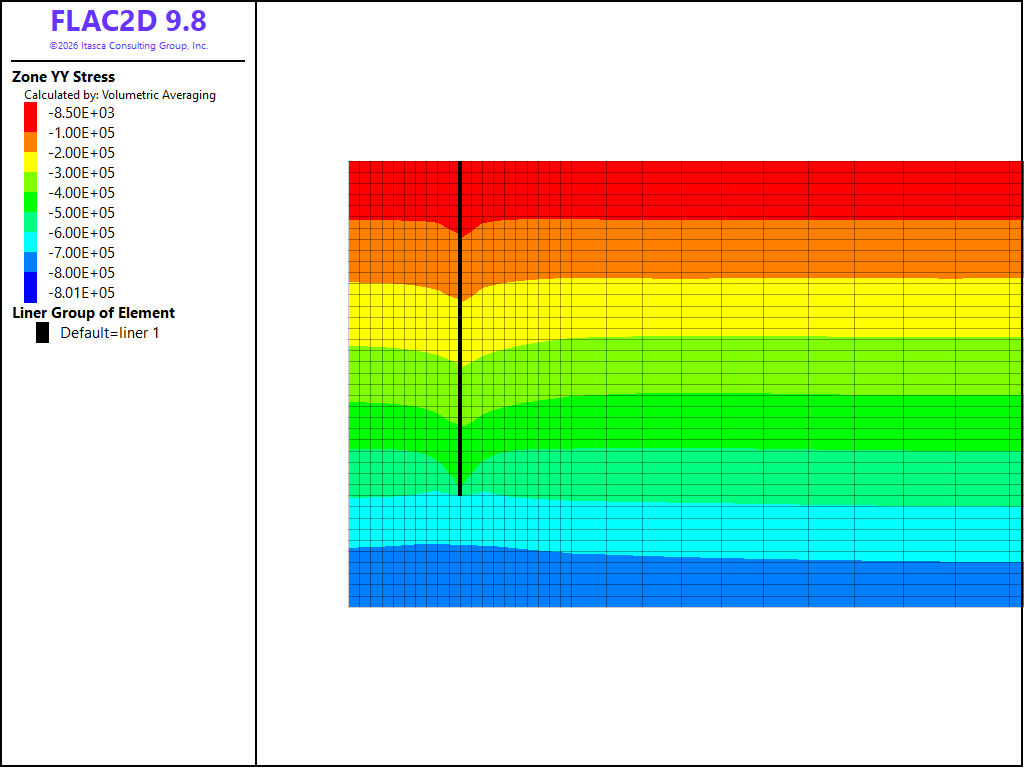Click the orange -1.00E+05 legend swatch
Viewport: 1024px width, 768px height.
(x=31, y=142)
